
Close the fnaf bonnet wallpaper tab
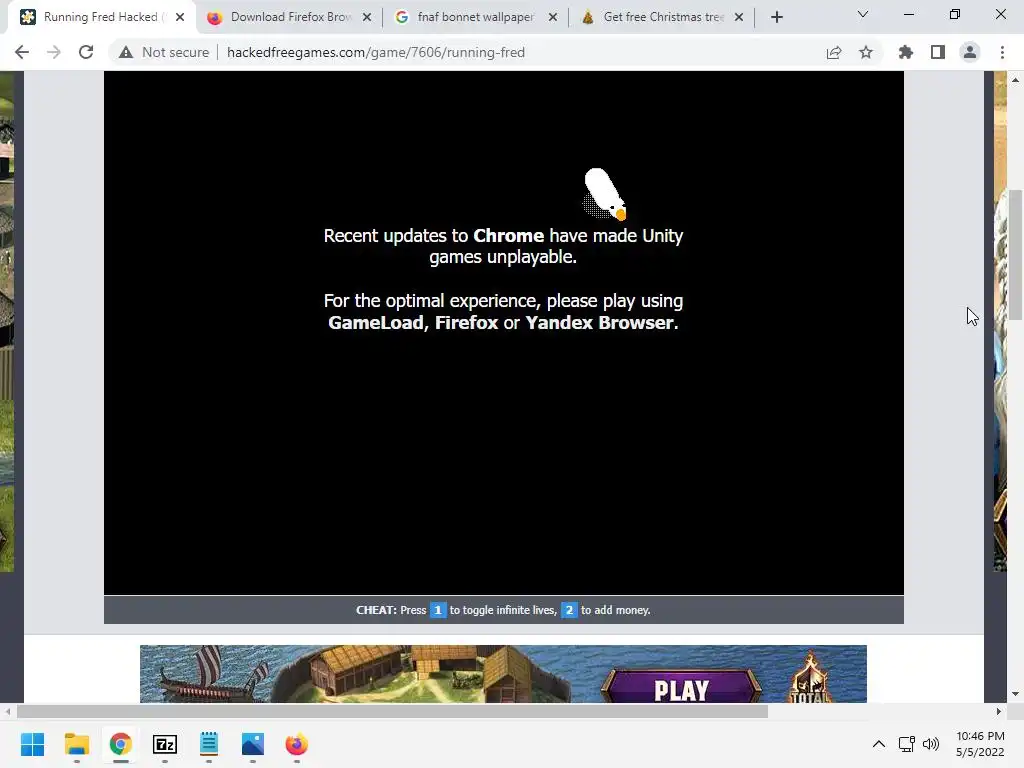click(553, 17)
